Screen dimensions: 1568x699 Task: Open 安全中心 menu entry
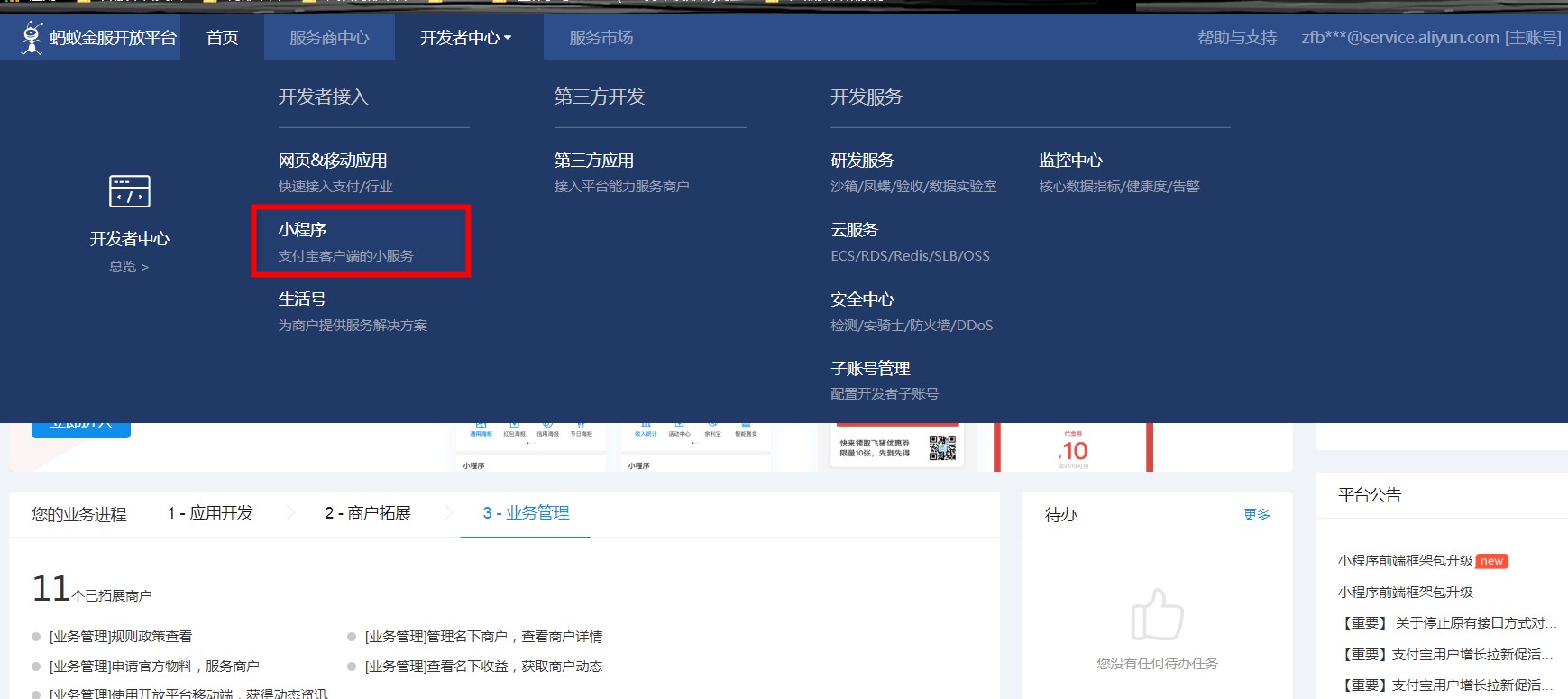coord(863,299)
